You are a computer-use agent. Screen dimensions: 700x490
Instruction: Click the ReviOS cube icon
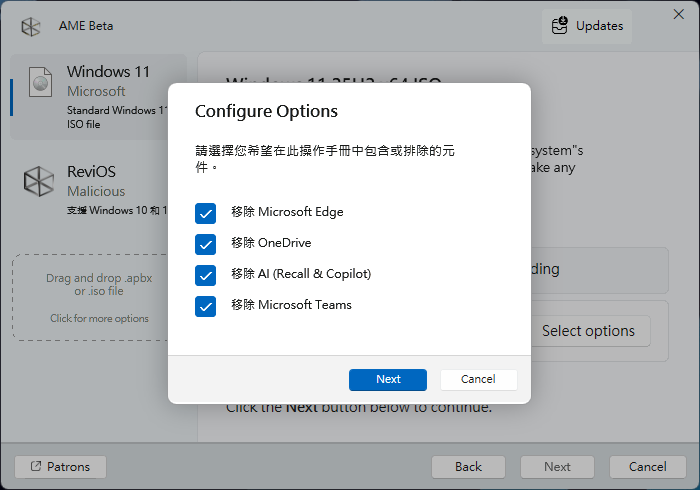[39, 182]
